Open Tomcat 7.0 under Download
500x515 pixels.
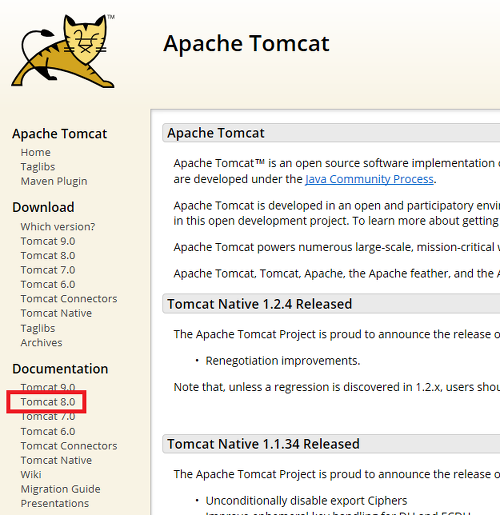[48, 270]
